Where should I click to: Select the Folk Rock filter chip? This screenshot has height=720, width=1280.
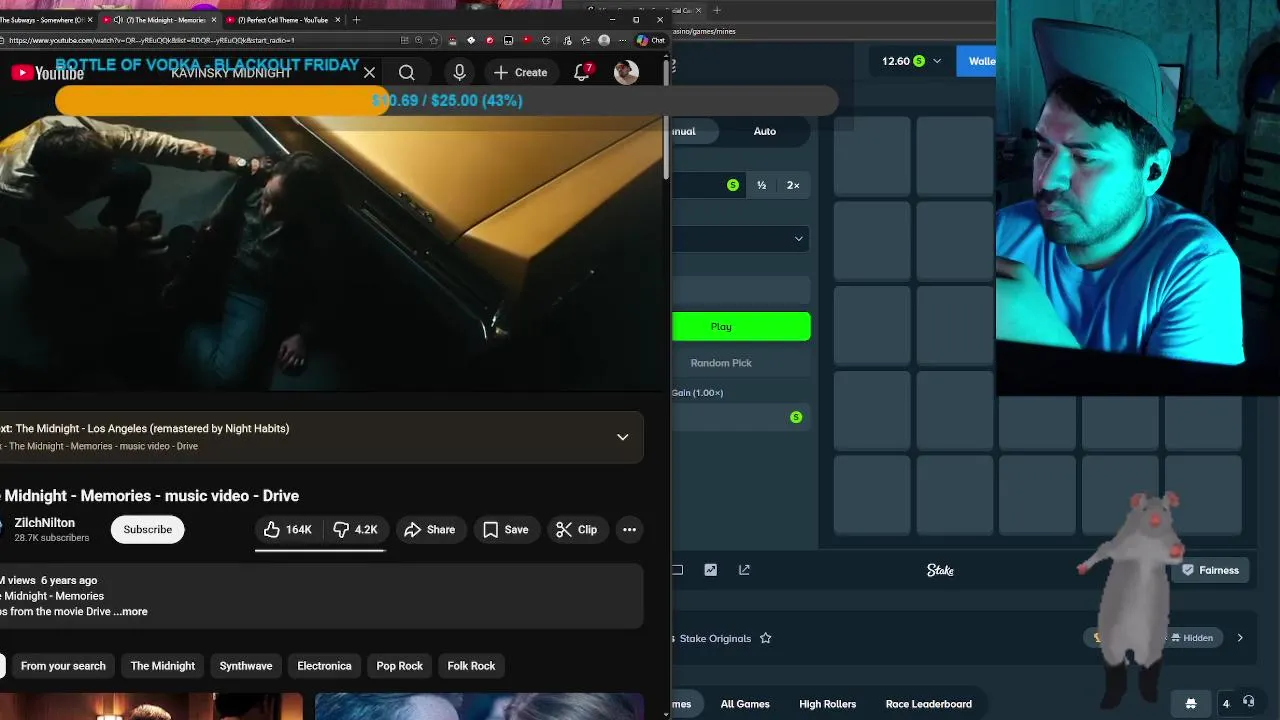pyautogui.click(x=471, y=666)
